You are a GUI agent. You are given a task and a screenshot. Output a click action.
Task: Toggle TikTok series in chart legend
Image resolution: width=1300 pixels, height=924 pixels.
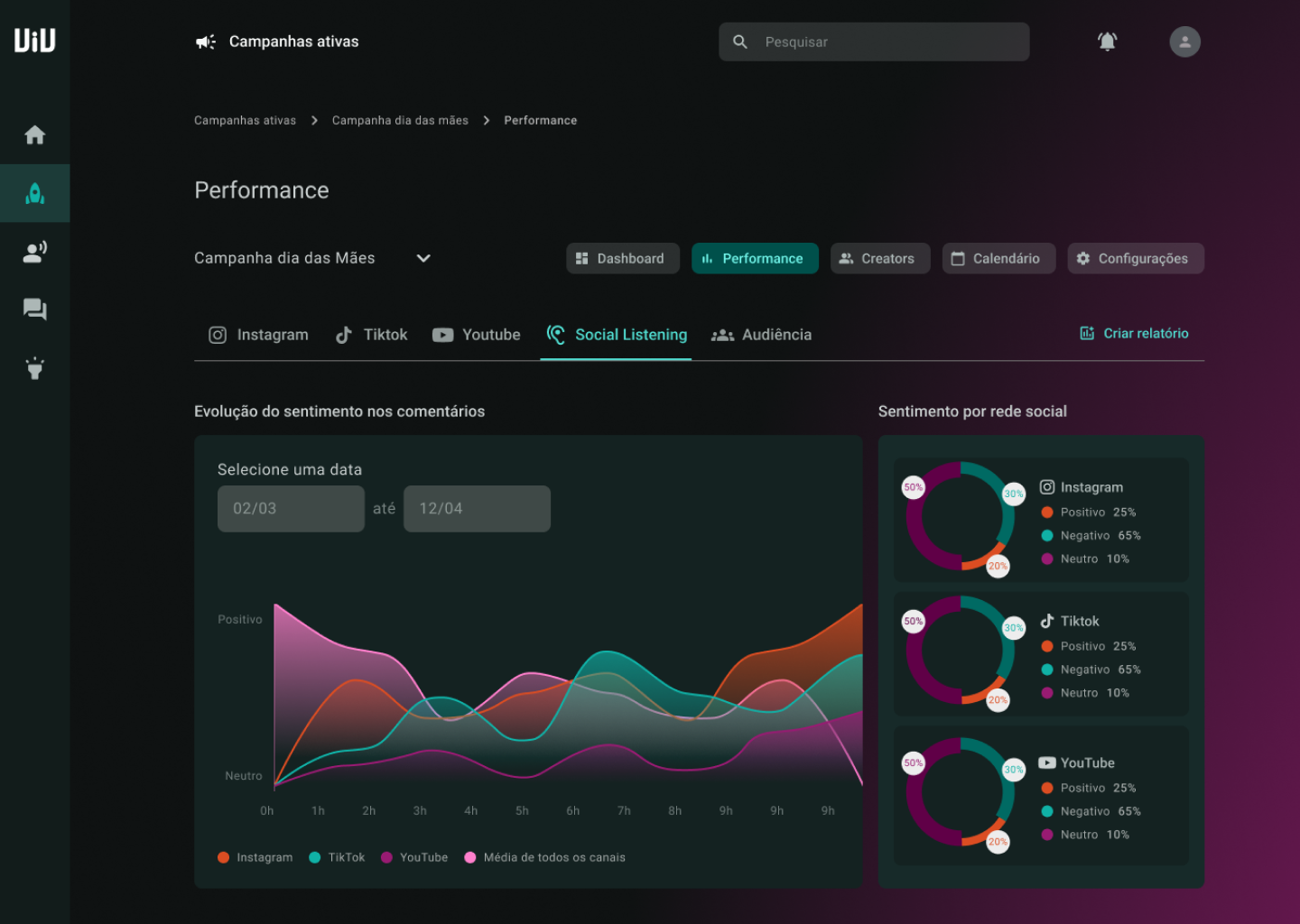coord(336,857)
